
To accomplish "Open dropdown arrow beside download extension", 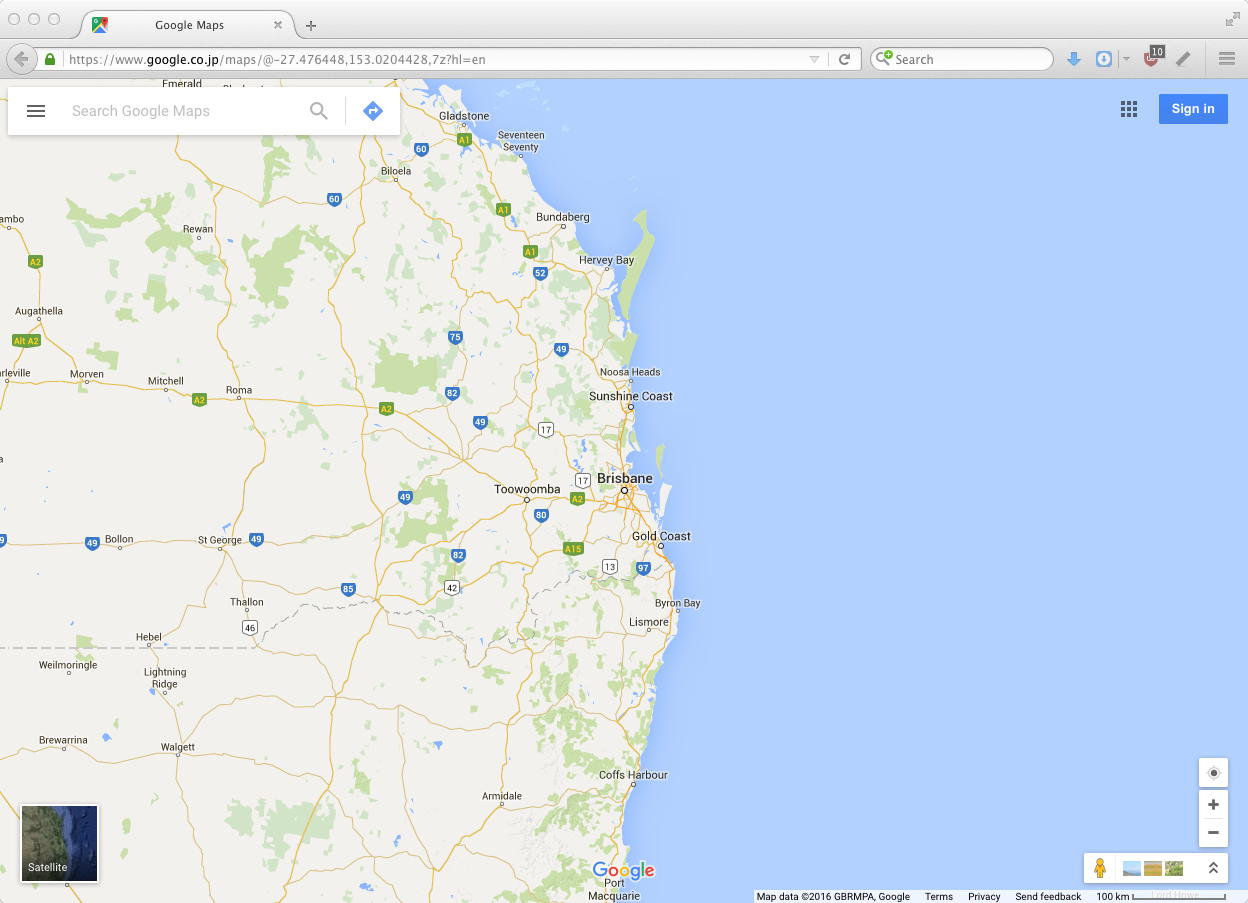I will pos(1126,60).
